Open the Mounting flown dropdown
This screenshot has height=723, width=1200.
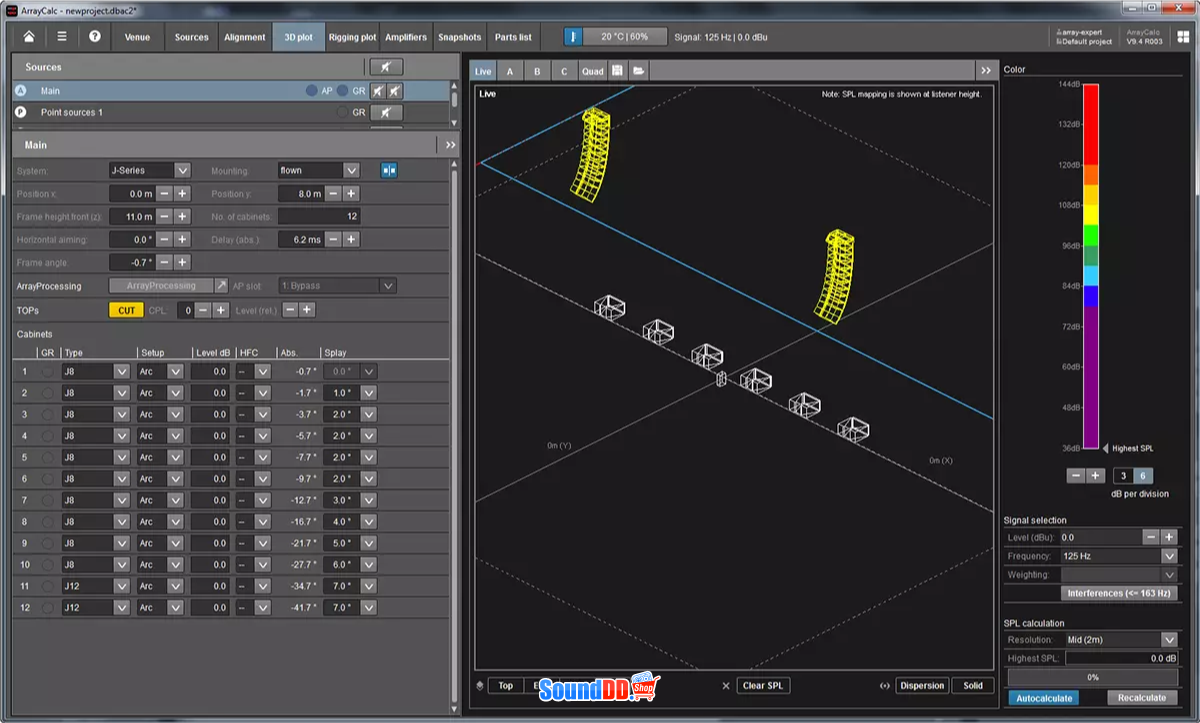[351, 171]
